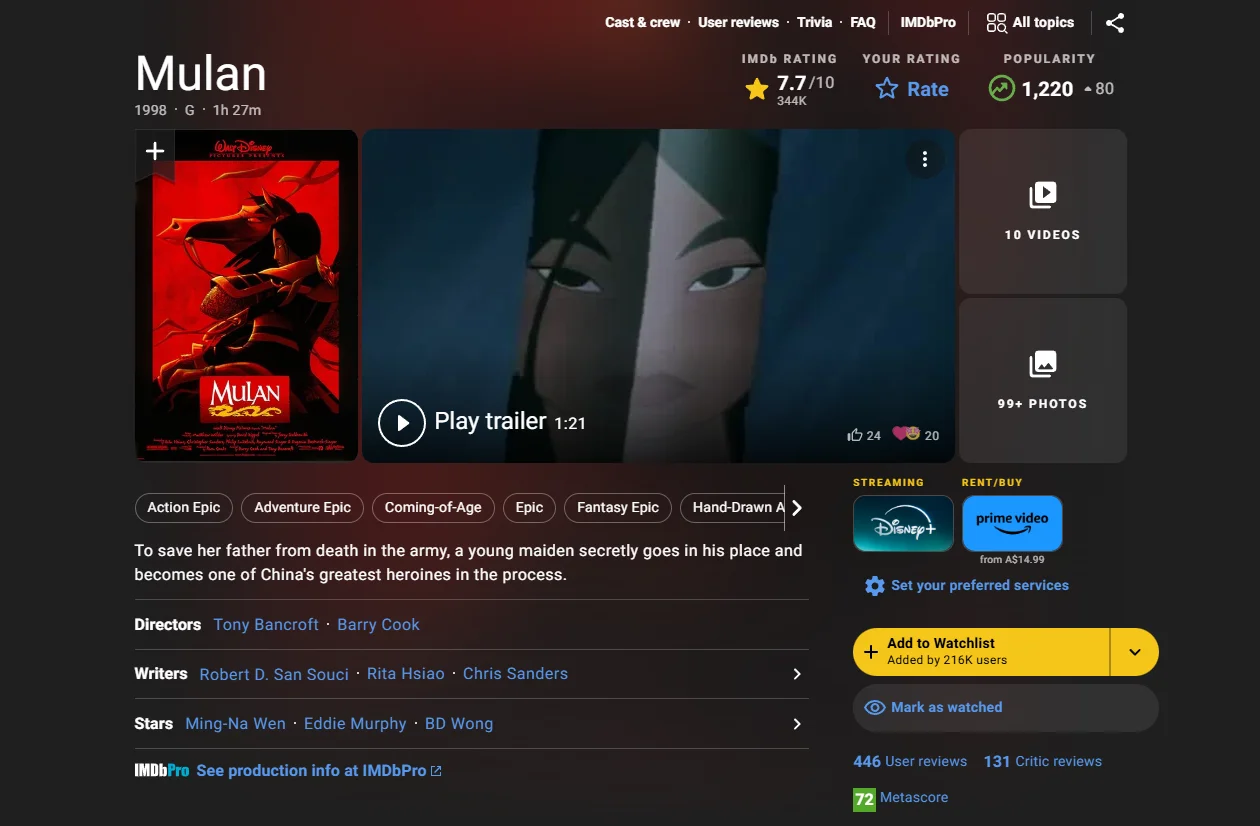The width and height of the screenshot is (1260, 826).
Task: Play the Mulan trailer
Action: pyautogui.click(x=402, y=422)
